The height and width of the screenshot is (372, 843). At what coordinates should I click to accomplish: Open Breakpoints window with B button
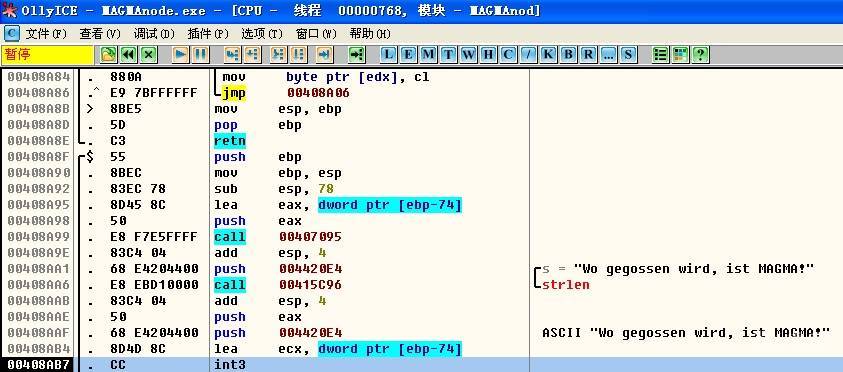568,54
